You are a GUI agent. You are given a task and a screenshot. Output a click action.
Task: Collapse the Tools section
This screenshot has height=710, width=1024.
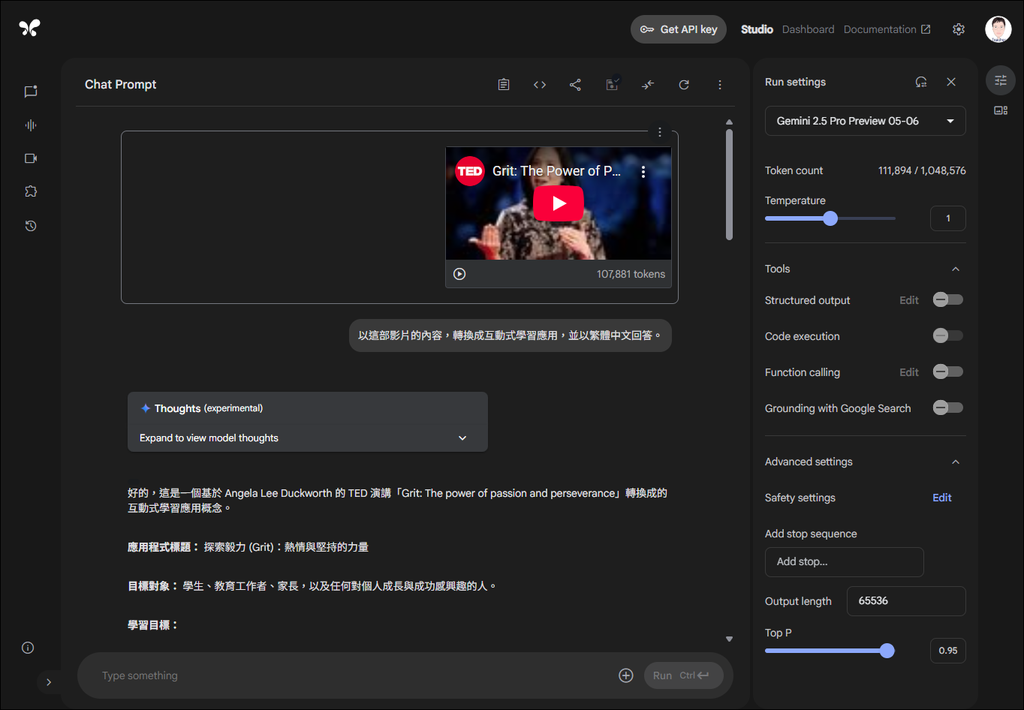(955, 268)
